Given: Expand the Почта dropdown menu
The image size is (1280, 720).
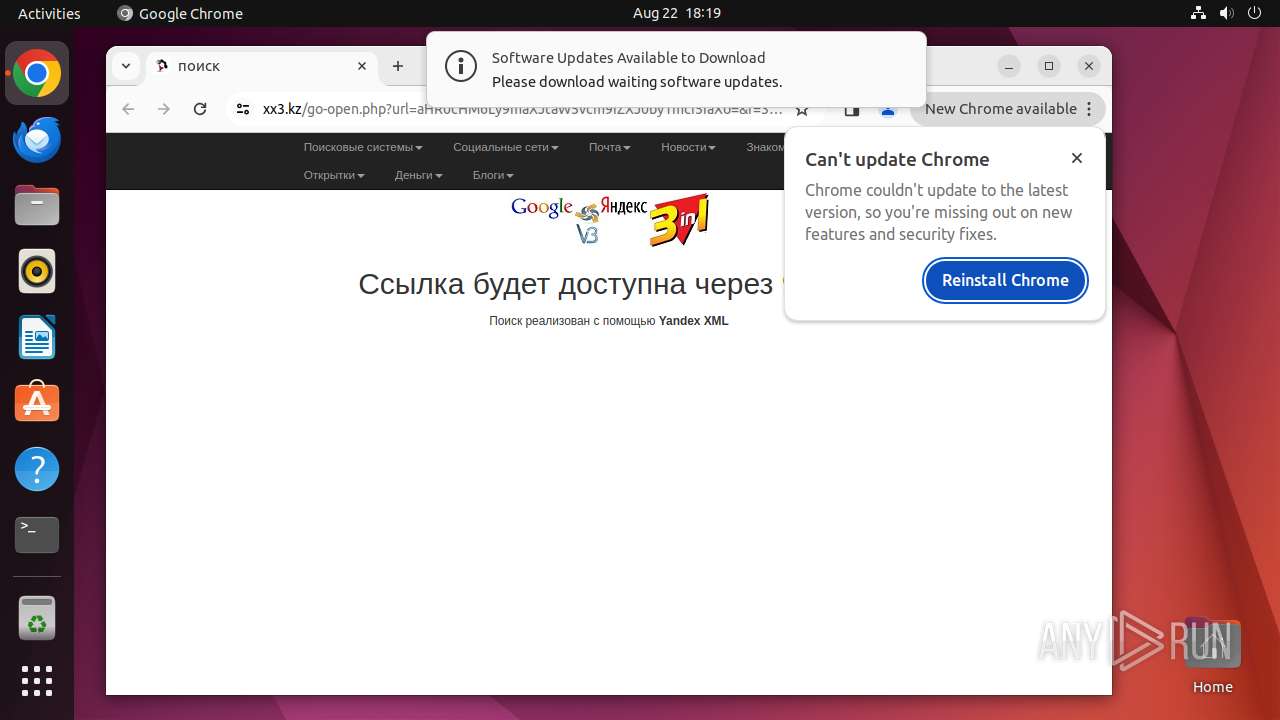Looking at the screenshot, I should click(610, 147).
